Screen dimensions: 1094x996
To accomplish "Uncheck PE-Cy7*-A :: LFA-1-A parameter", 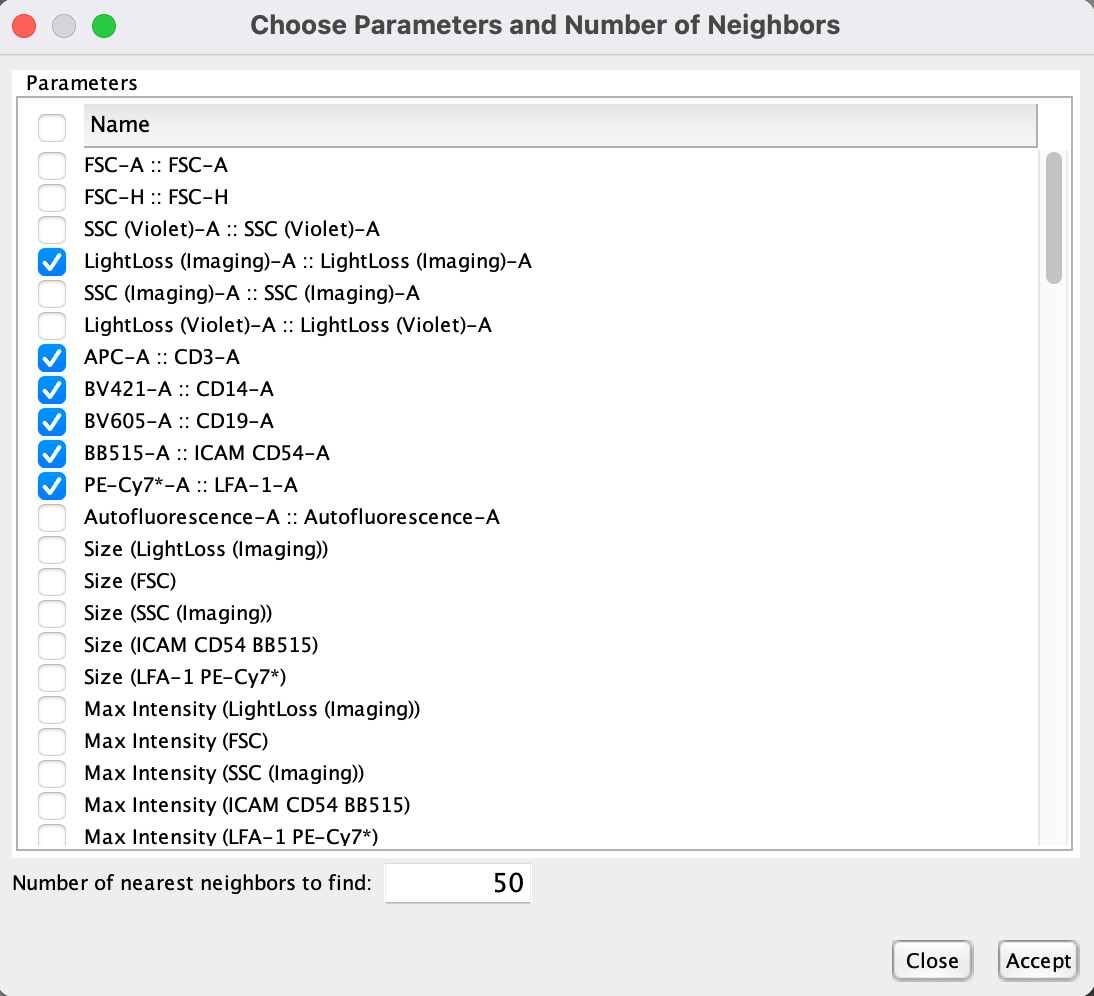I will [51, 485].
